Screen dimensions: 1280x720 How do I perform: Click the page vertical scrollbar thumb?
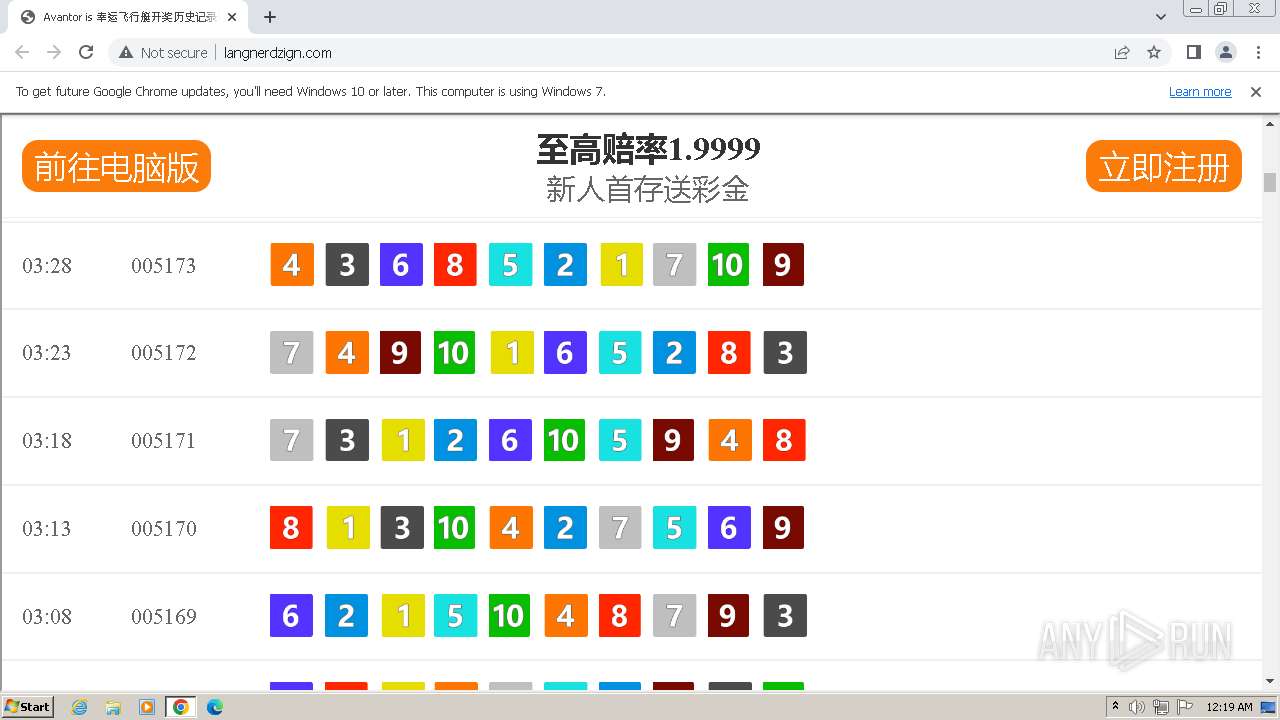1270,182
